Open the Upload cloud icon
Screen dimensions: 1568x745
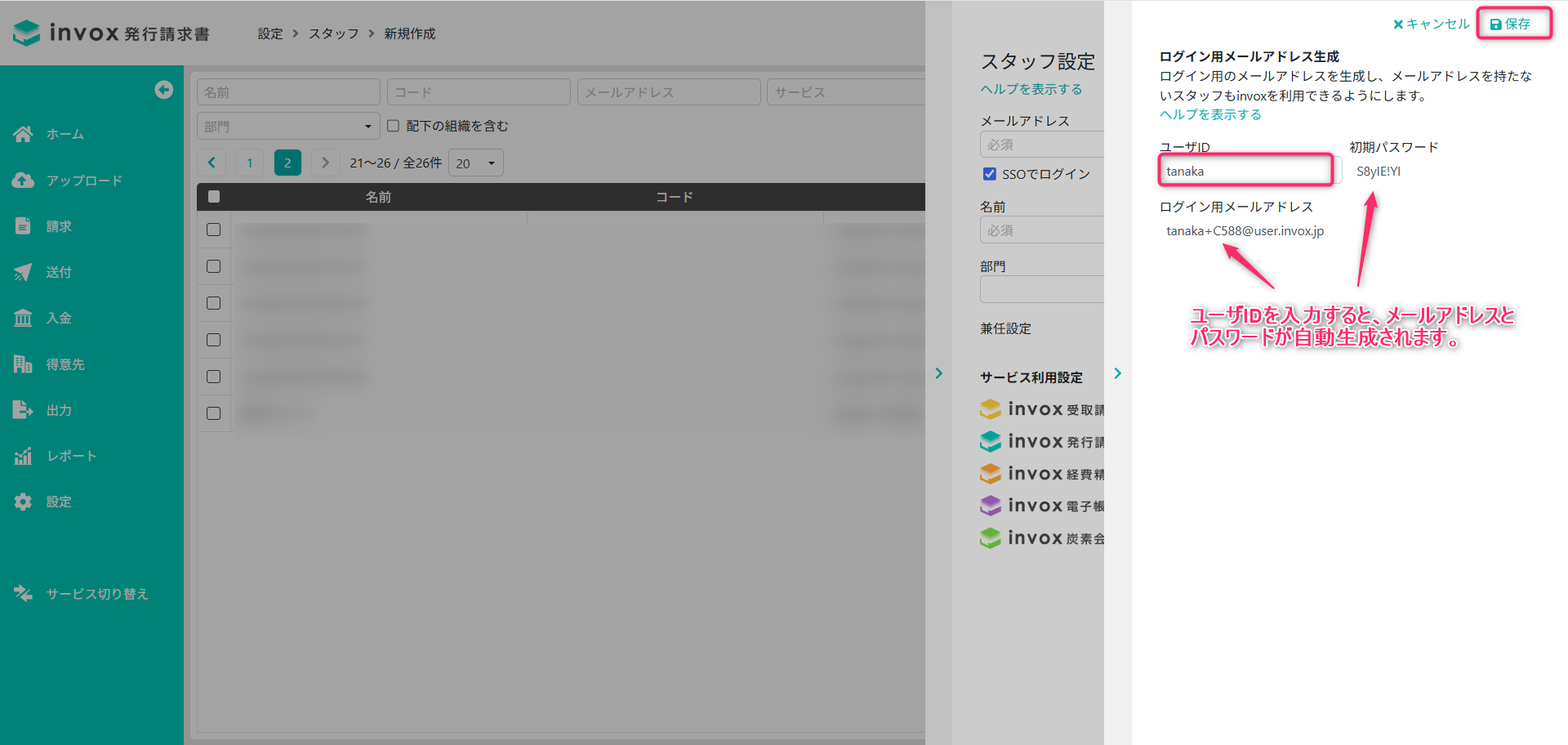coord(23,181)
